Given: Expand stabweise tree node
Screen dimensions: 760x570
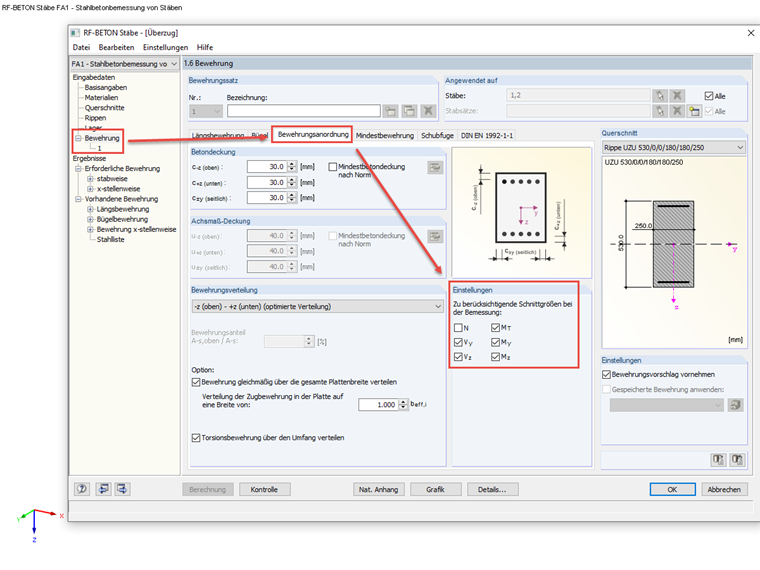Looking at the screenshot, I should 90,179.
